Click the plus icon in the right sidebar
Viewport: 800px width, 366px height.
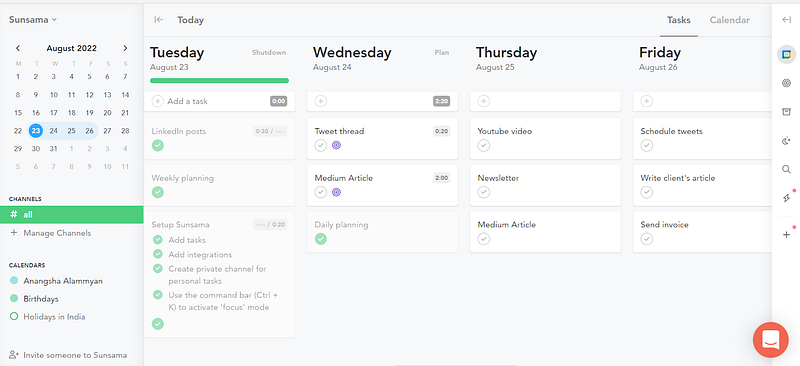pyautogui.click(x=786, y=235)
